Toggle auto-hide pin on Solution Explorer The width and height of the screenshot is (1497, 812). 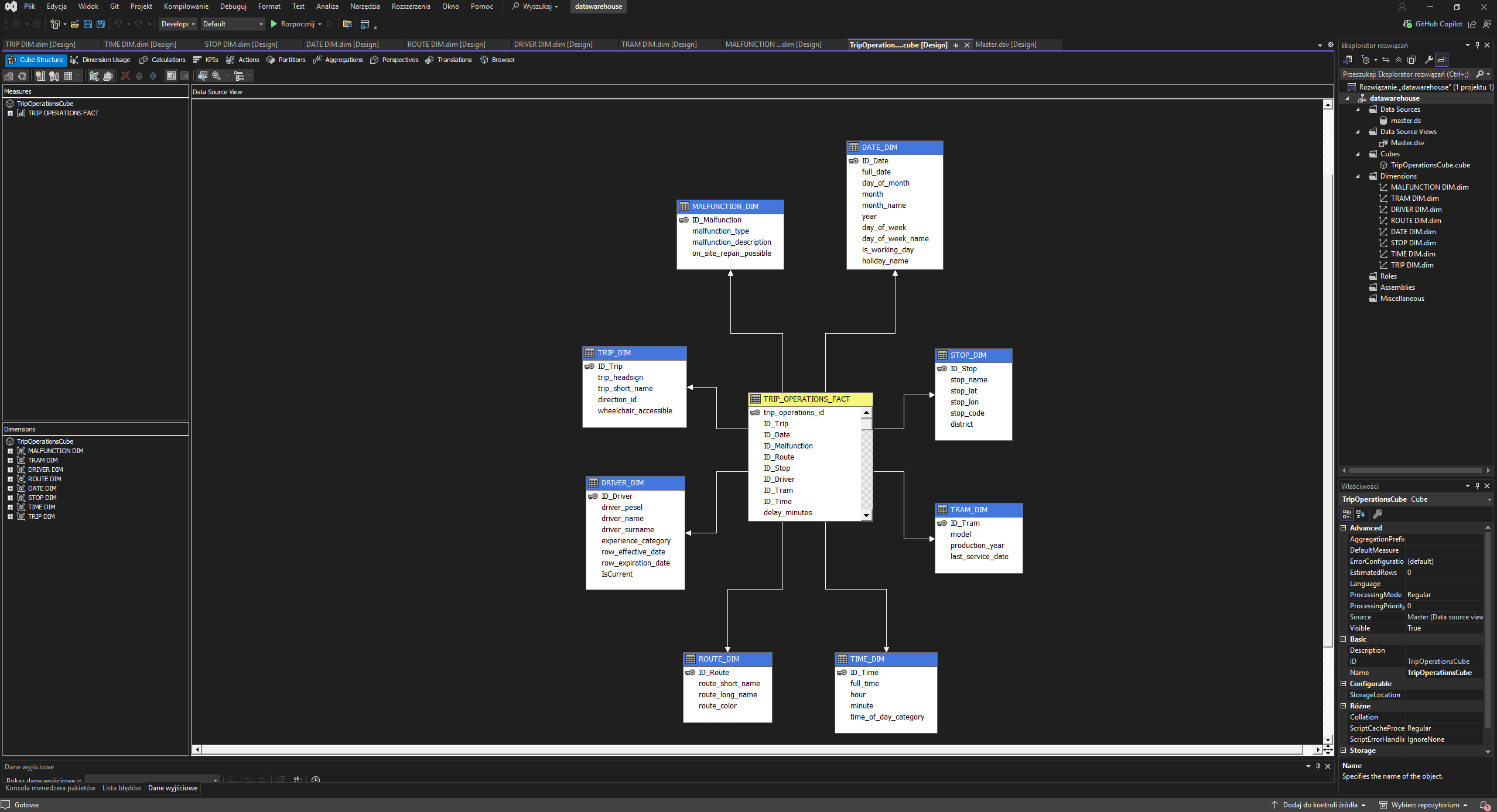pyautogui.click(x=1477, y=44)
